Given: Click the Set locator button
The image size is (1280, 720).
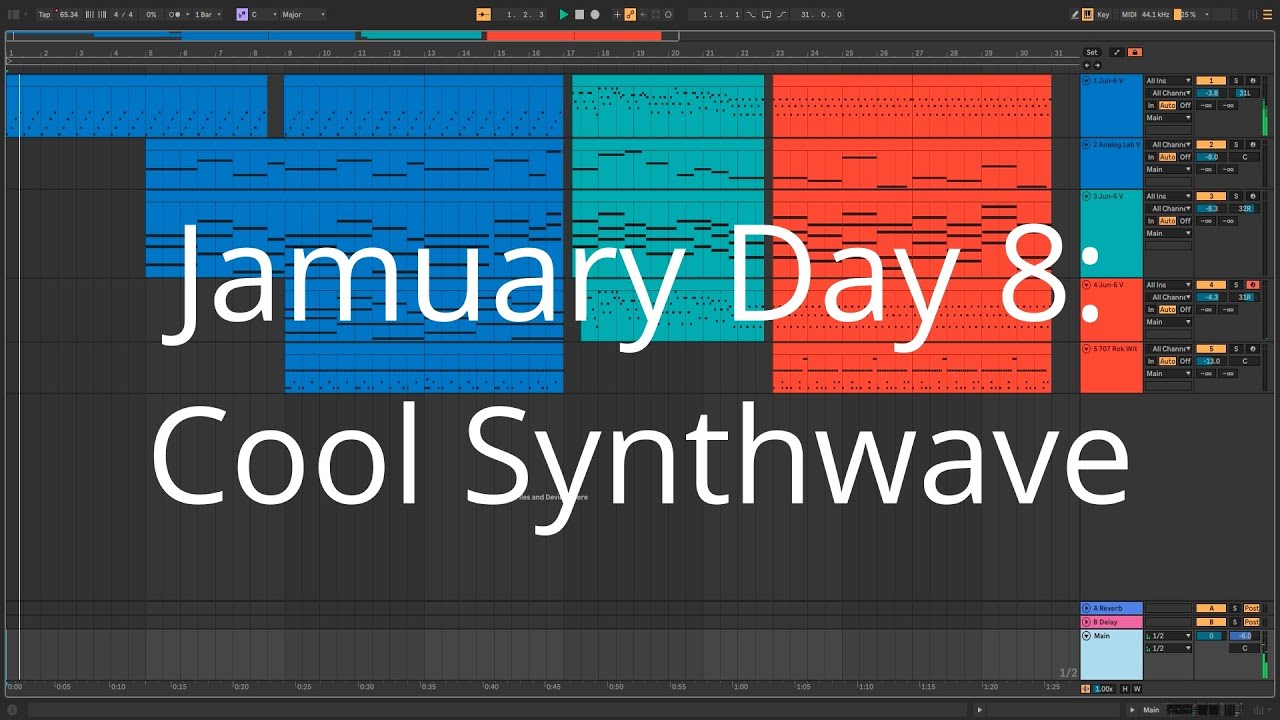Looking at the screenshot, I should (x=1092, y=52).
